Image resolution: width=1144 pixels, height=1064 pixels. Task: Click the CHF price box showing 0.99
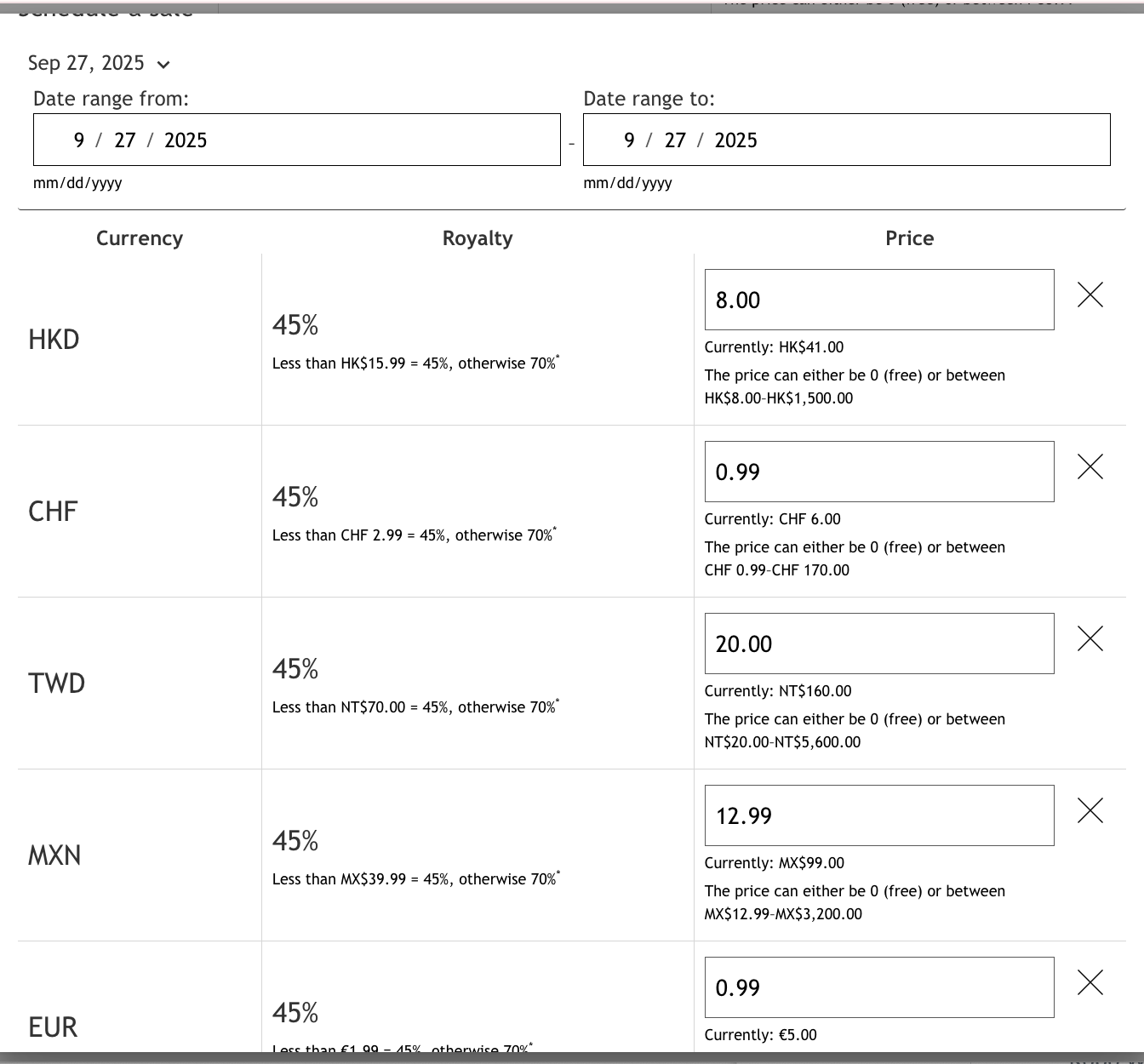point(878,472)
